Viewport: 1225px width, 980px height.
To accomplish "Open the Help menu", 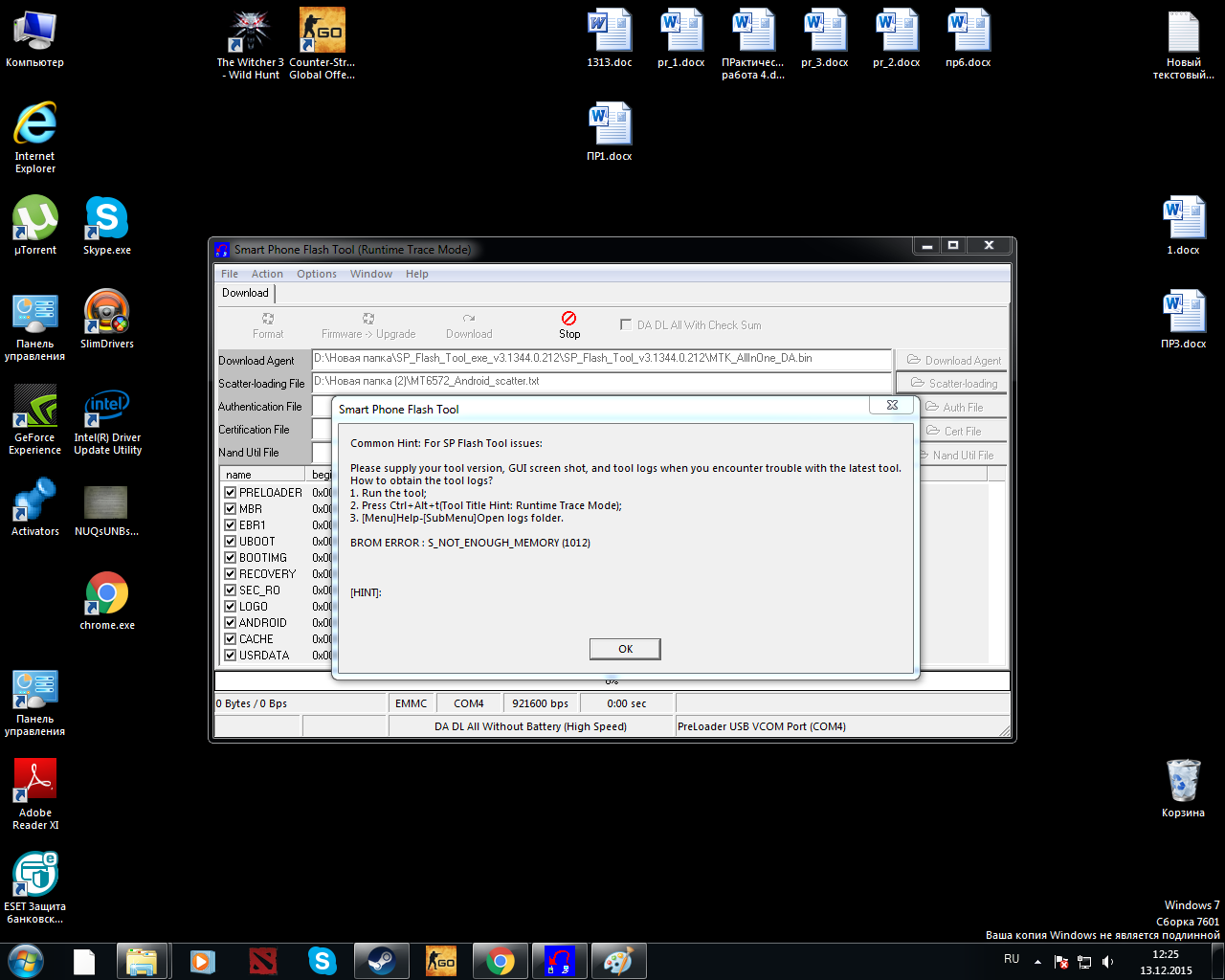I will [x=416, y=274].
